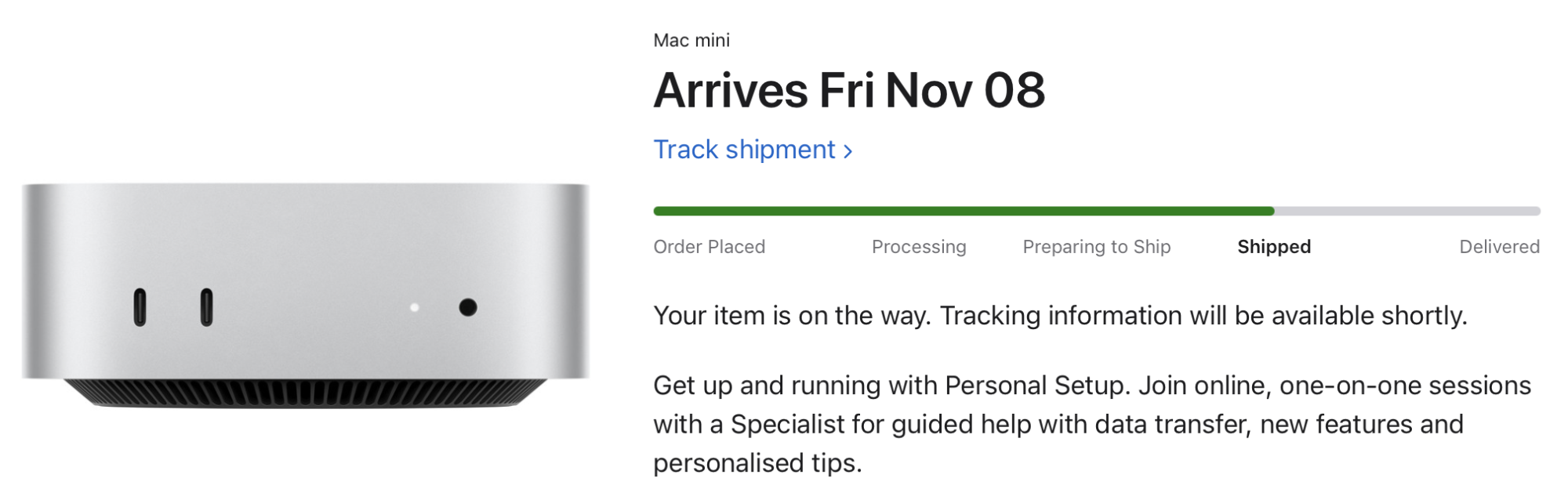Image resolution: width=1568 pixels, height=489 pixels.
Task: Select the Preparing to Ship stage label
Action: point(1096,247)
